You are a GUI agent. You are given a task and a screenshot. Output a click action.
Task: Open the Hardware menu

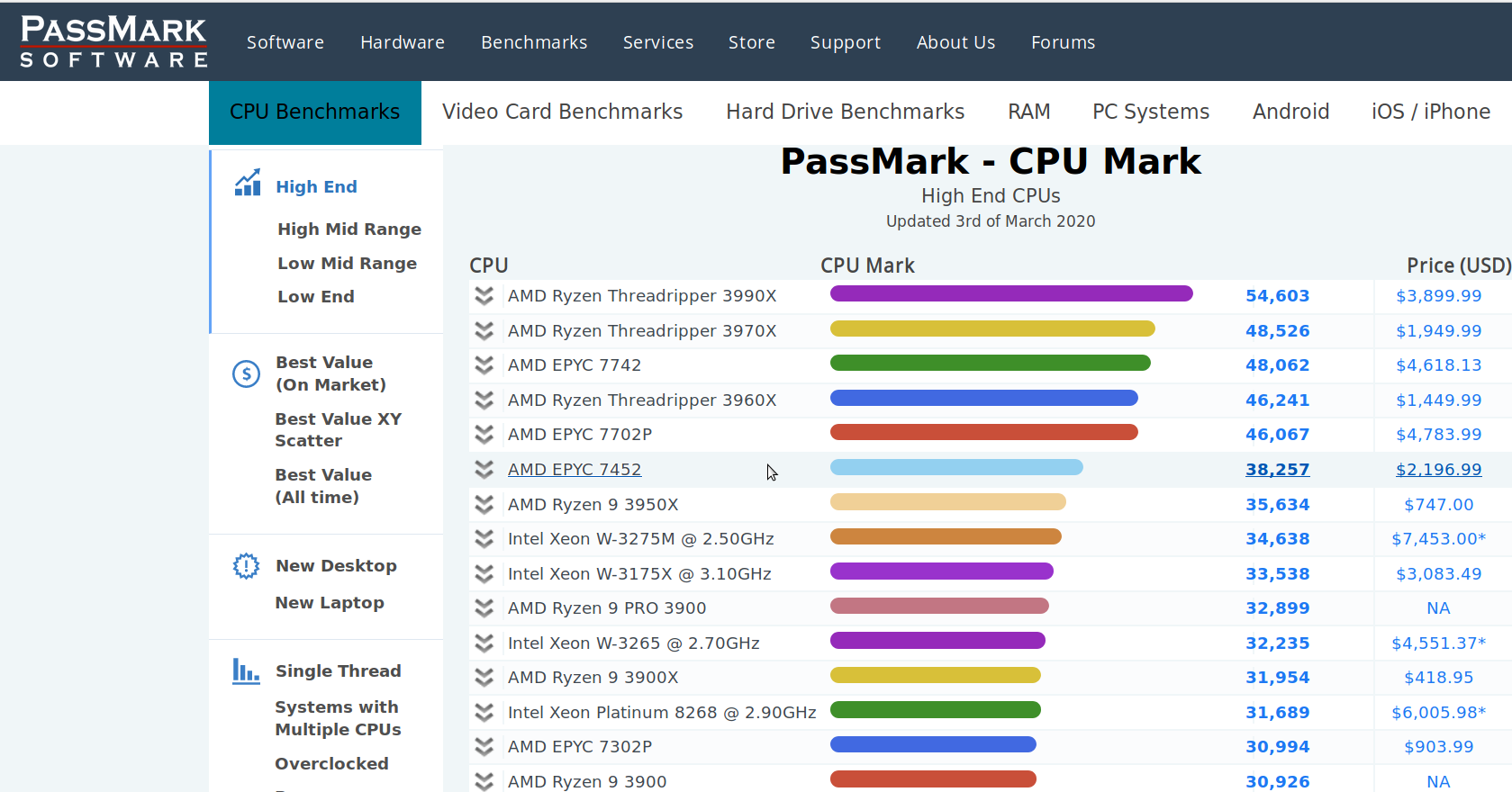(403, 42)
